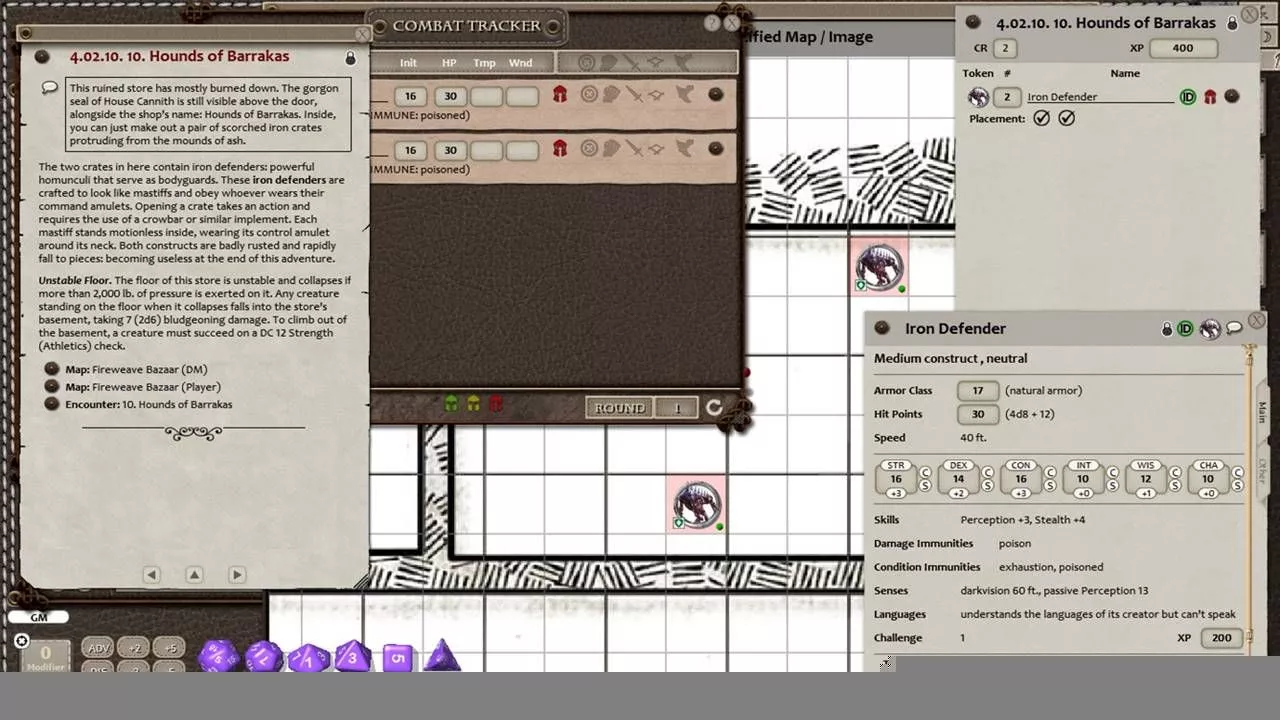Click token portrait icon on Iron Defender sheet

pyautogui.click(x=1210, y=329)
